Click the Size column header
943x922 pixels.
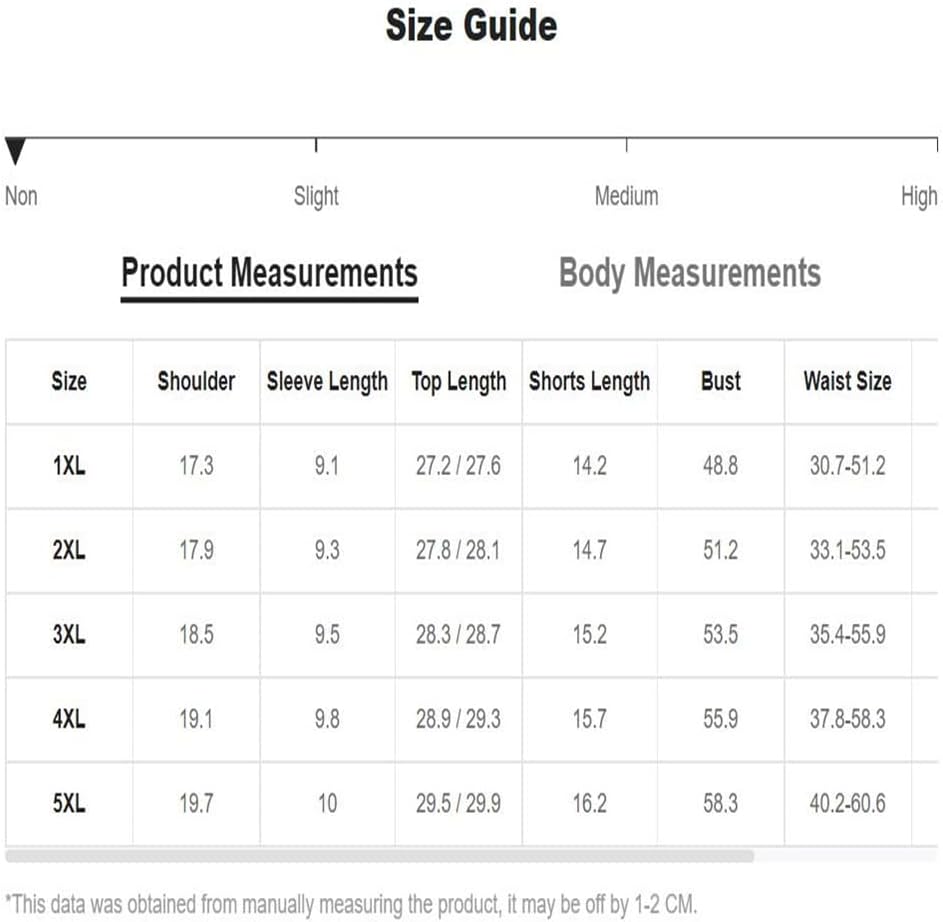point(69,381)
